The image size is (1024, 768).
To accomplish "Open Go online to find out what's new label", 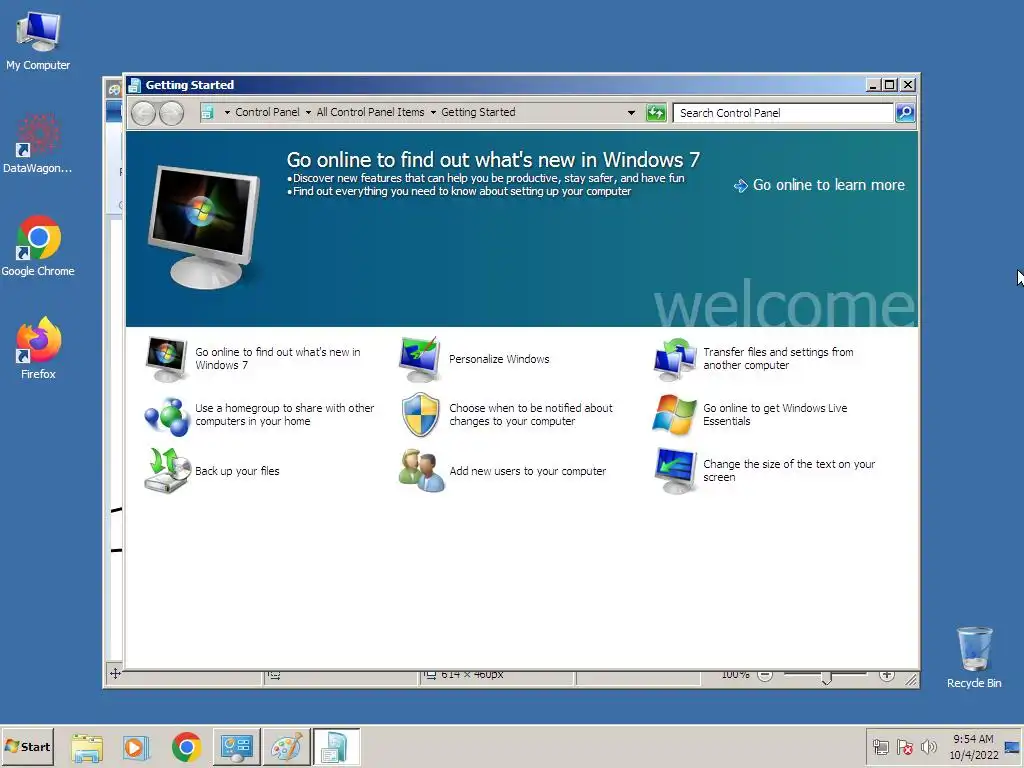I will tap(278, 359).
